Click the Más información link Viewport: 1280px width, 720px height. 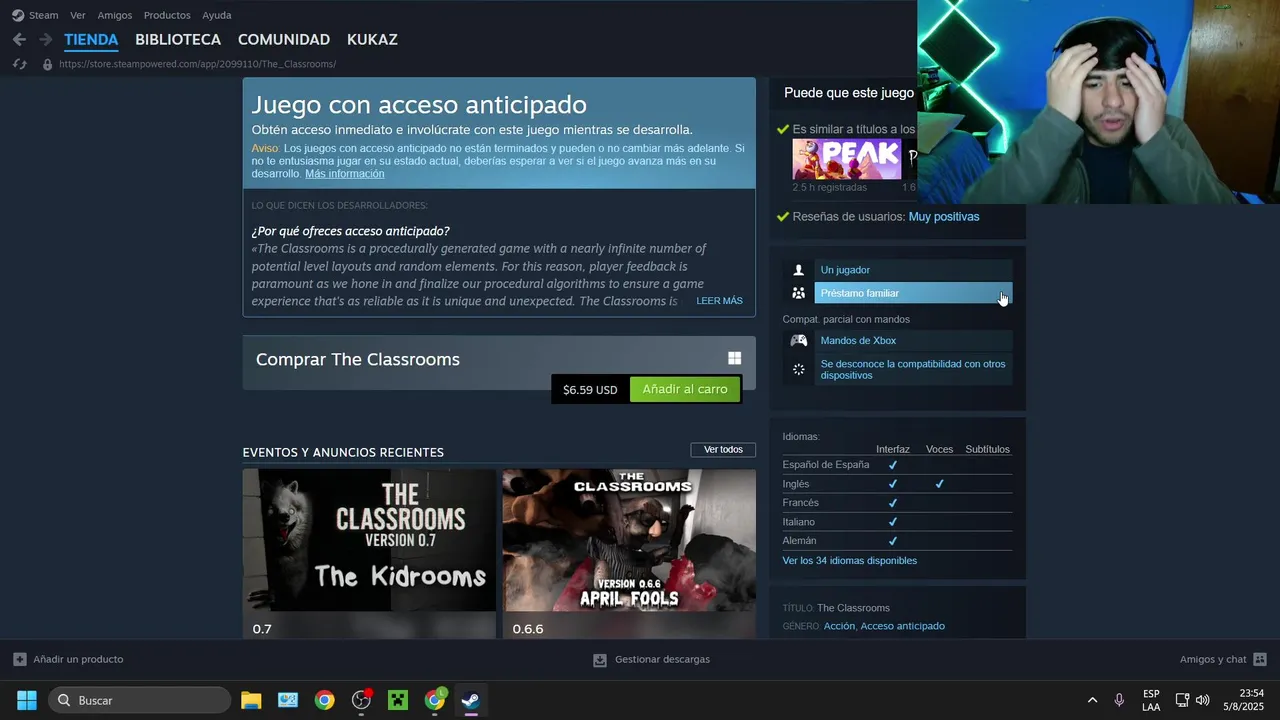click(344, 174)
